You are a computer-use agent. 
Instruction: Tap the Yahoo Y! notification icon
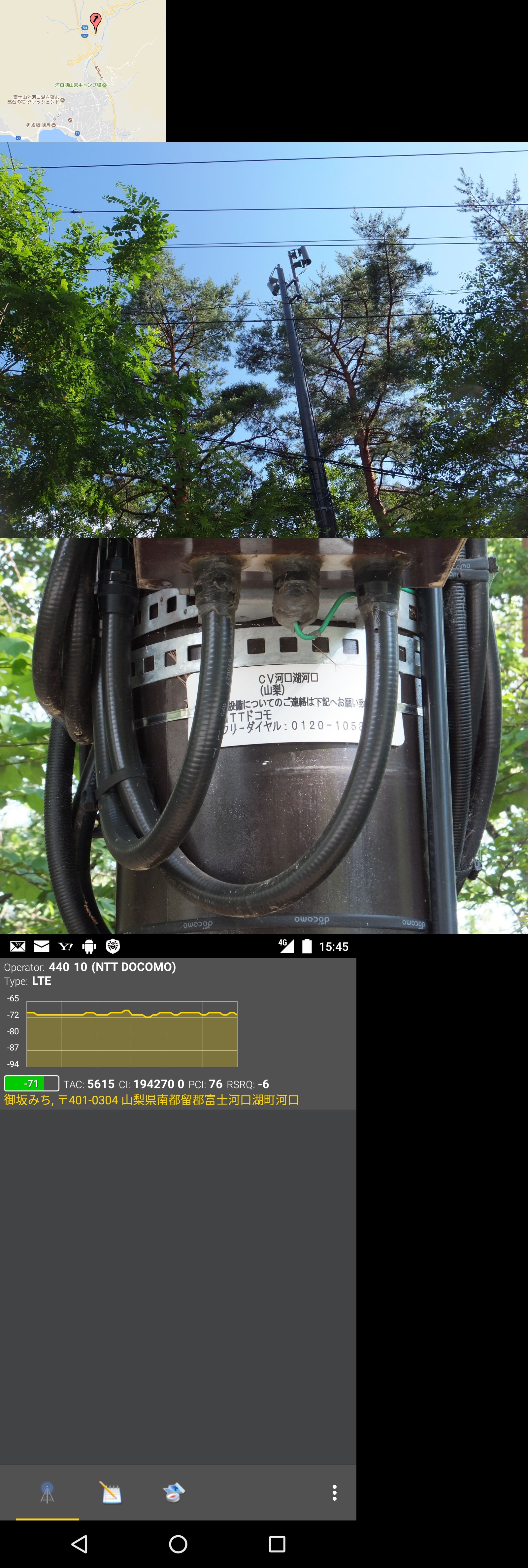65,946
